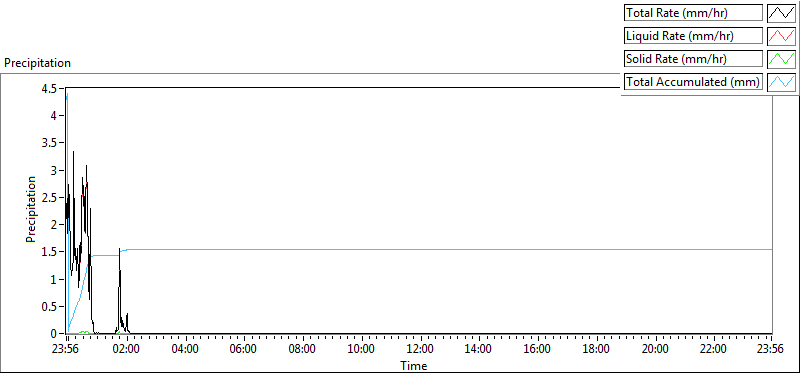Click the 02:00 tick label on the time axis

pos(126,350)
